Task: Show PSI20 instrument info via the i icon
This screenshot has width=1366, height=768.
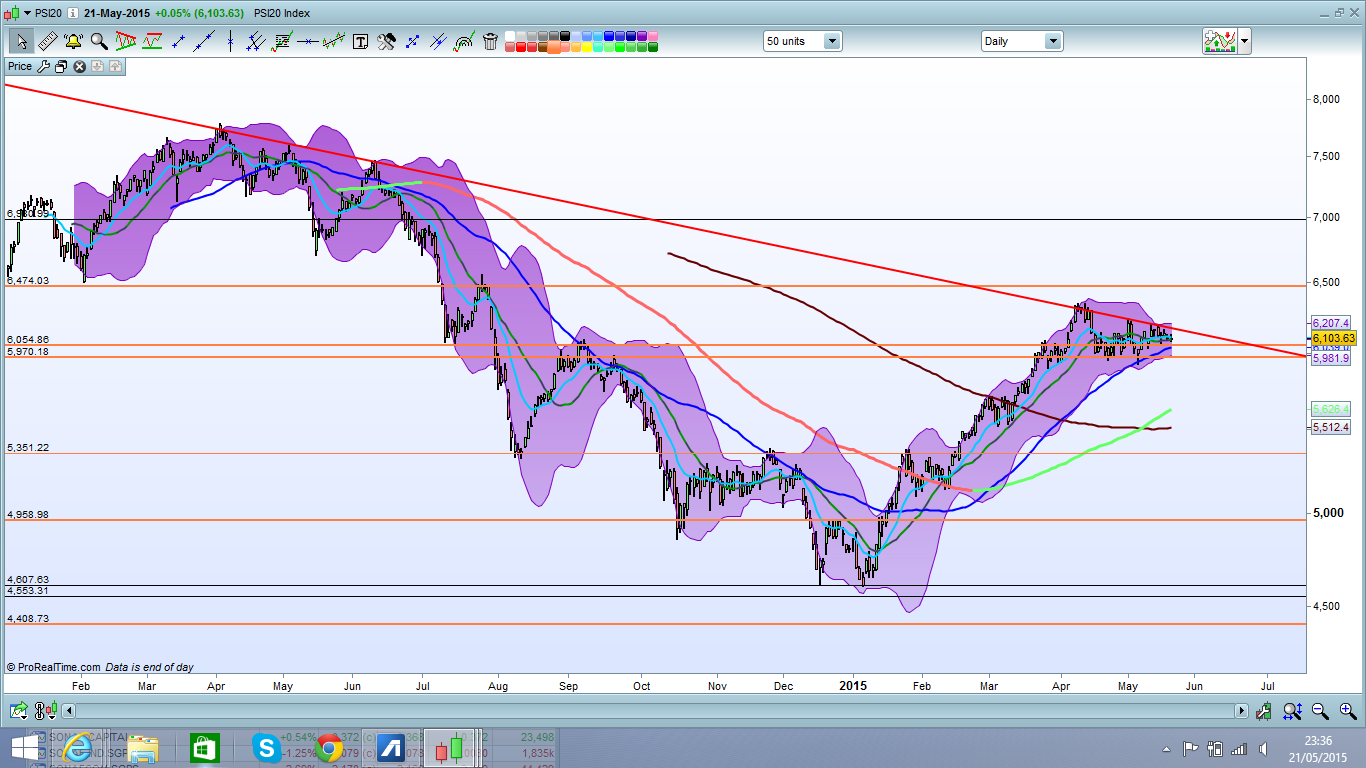Action: pos(73,13)
